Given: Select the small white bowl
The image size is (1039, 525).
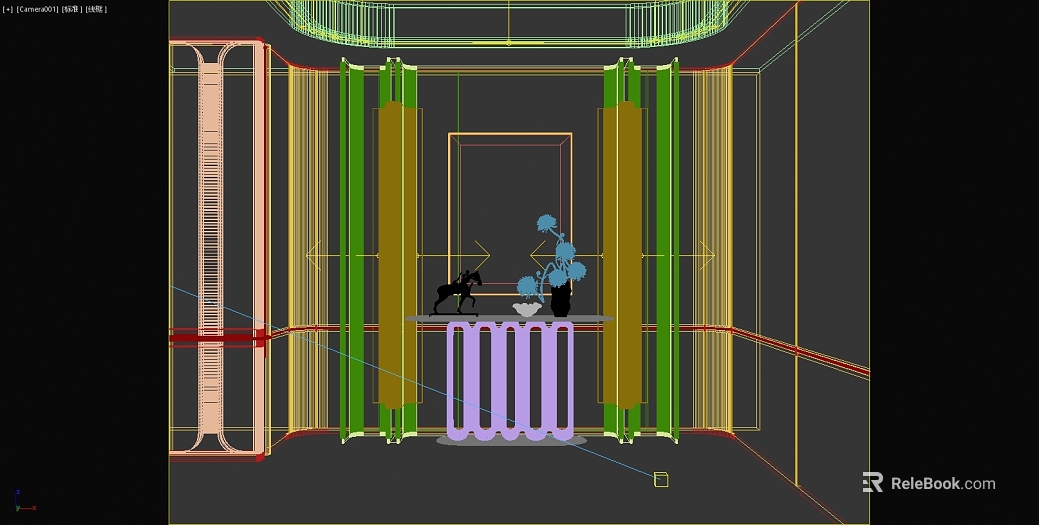Looking at the screenshot, I should click(x=527, y=309).
